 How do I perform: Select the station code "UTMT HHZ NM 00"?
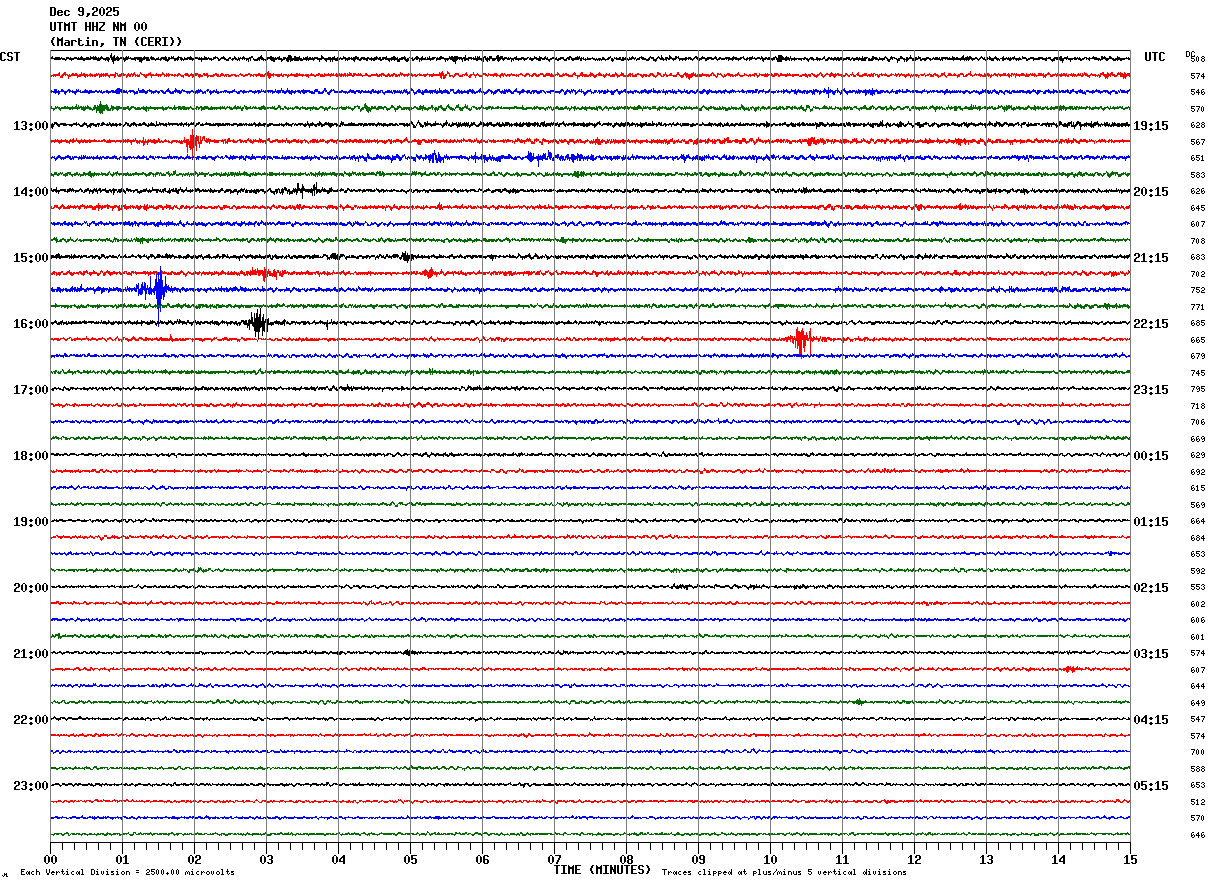pyautogui.click(x=98, y=27)
